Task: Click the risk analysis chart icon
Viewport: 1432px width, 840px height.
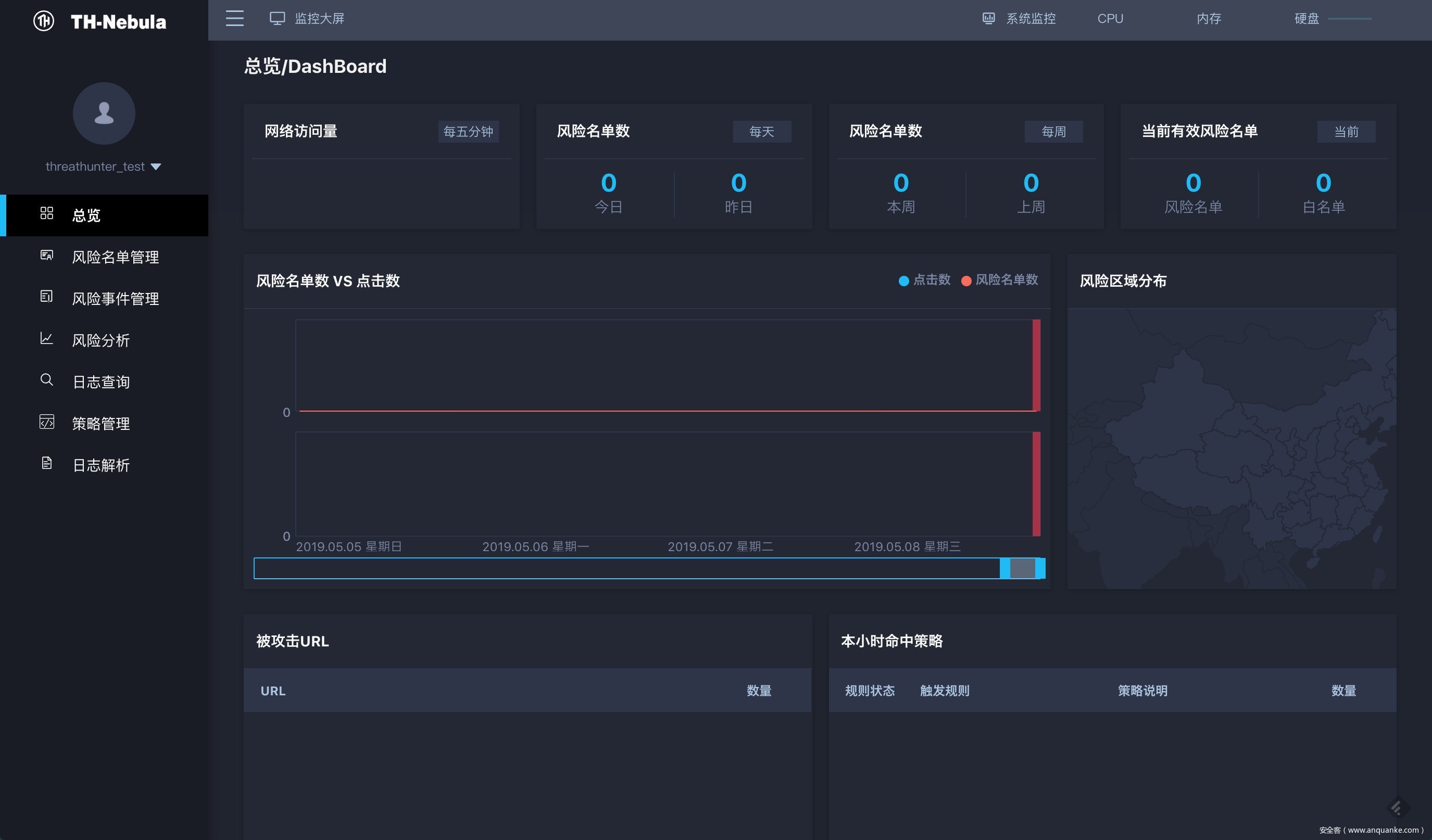Action: click(46, 339)
